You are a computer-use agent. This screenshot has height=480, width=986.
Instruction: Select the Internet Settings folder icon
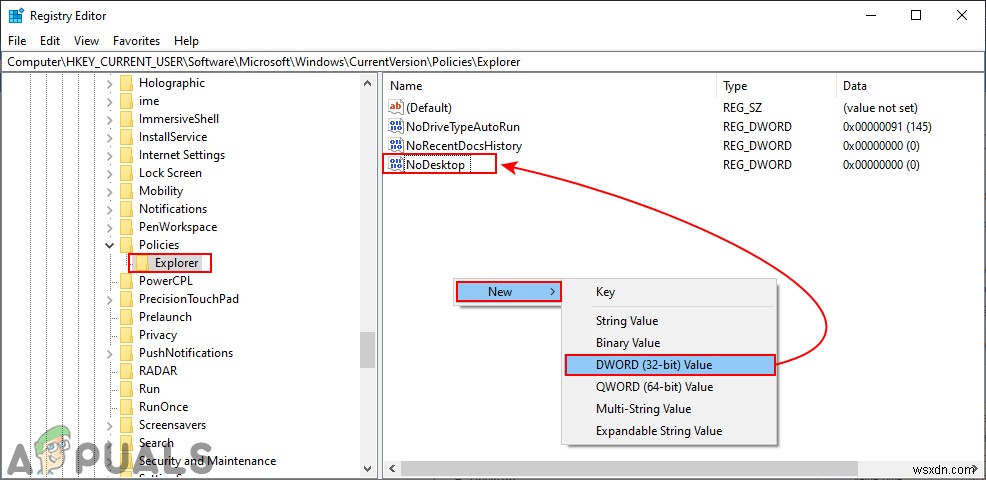tap(126, 155)
